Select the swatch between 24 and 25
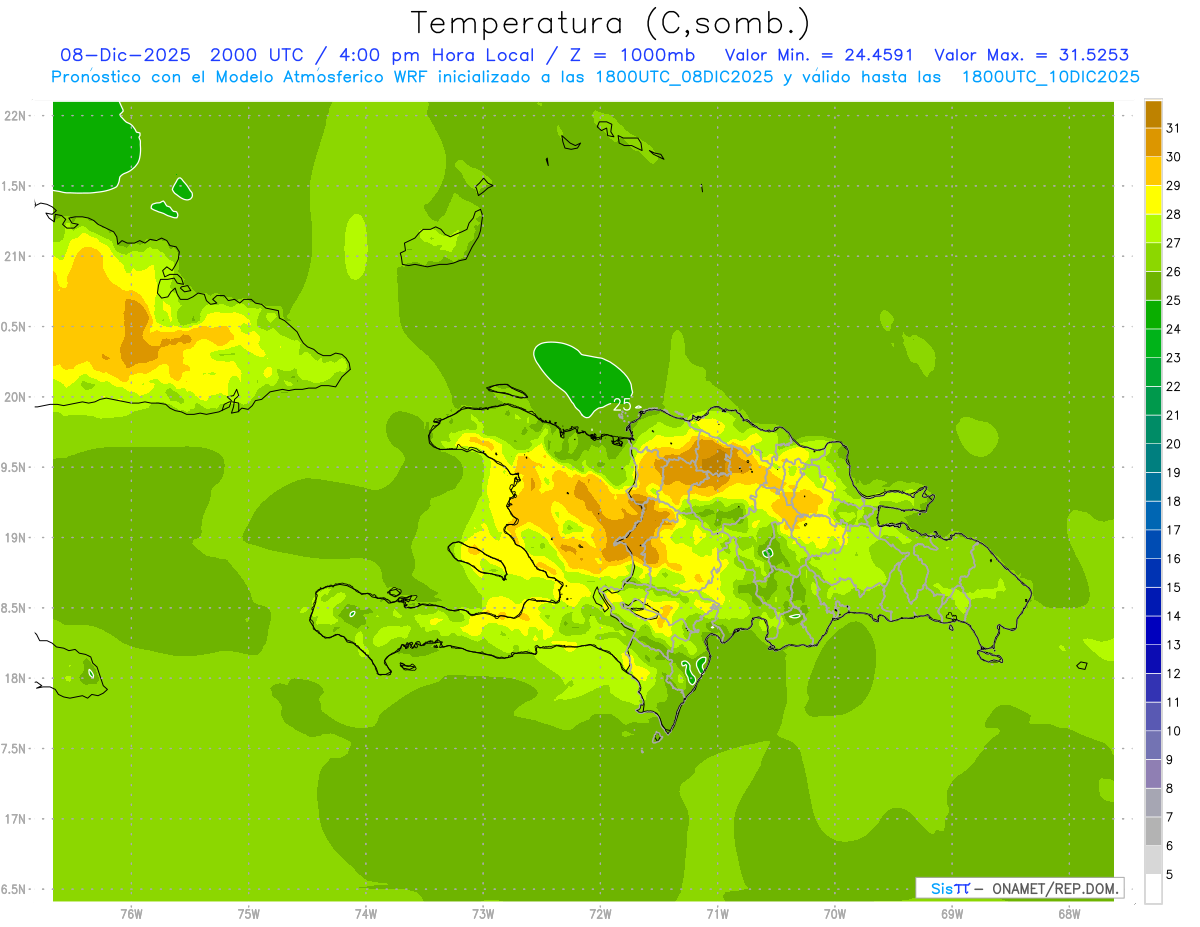1200x927 pixels. click(1153, 315)
